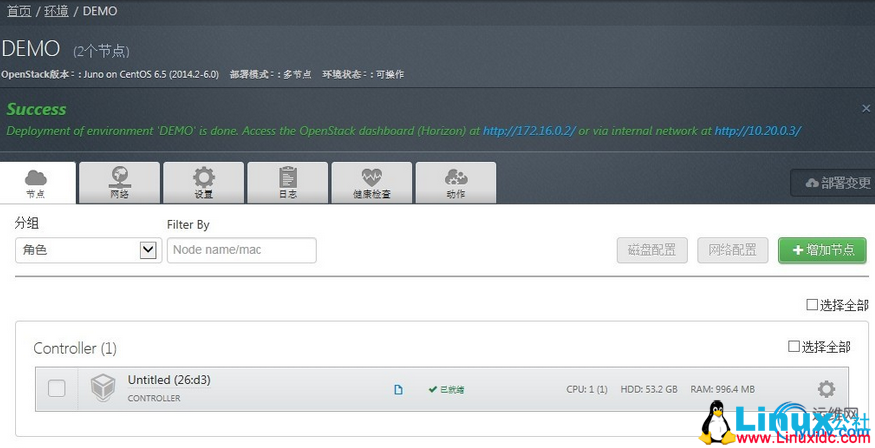Open internal network link http://10.20.0.3/
Image resolution: width=875 pixels, height=448 pixels.
pos(758,131)
